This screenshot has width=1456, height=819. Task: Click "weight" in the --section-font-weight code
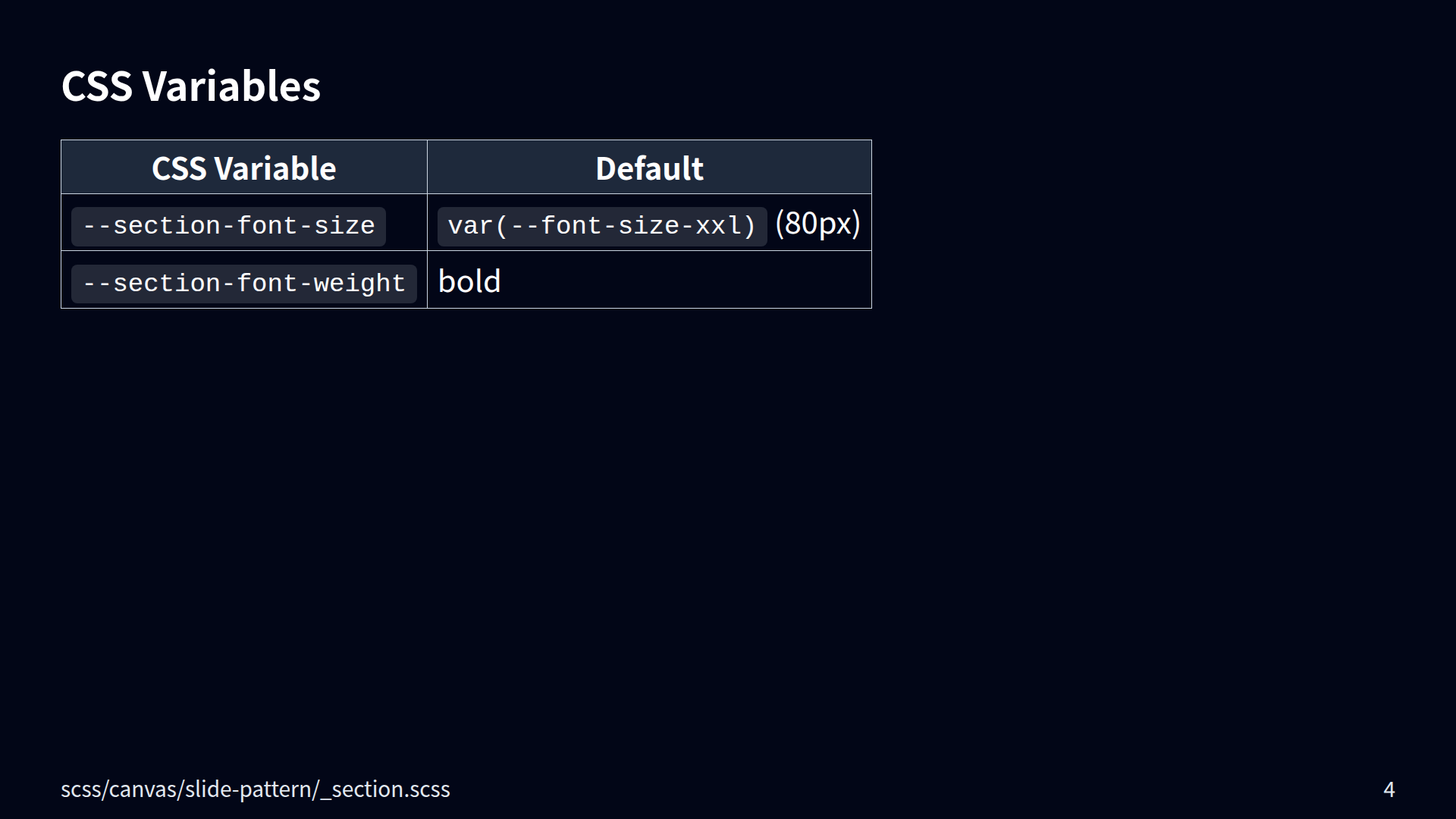pyautogui.click(x=359, y=284)
